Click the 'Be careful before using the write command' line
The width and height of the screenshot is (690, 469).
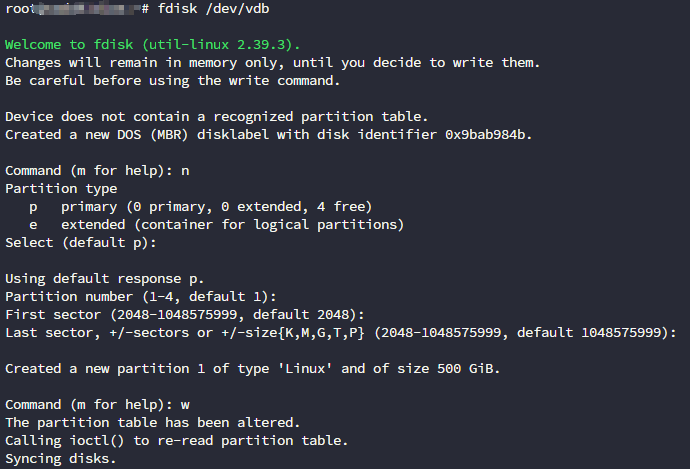pyautogui.click(x=172, y=81)
